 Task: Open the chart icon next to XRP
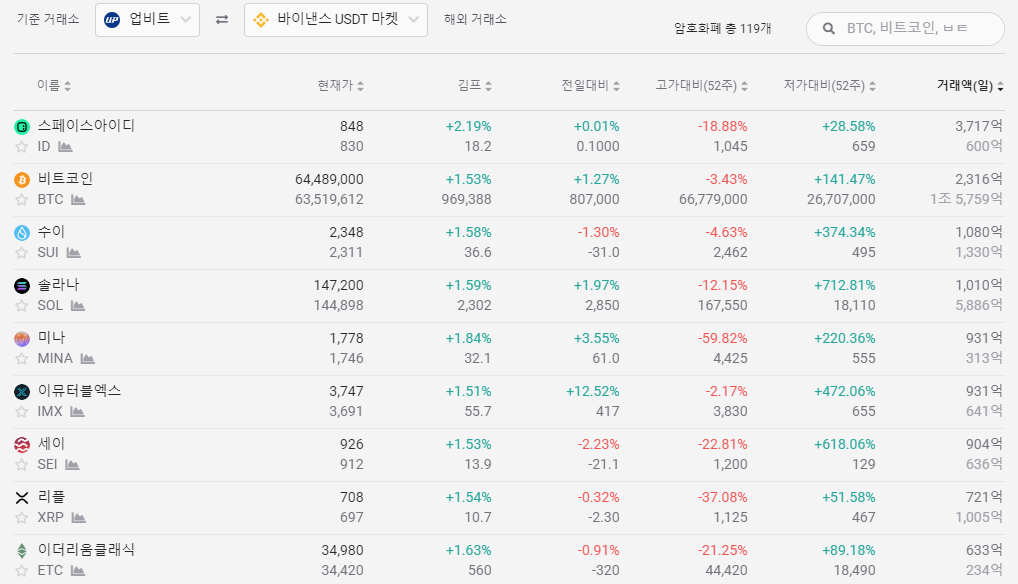(x=79, y=518)
